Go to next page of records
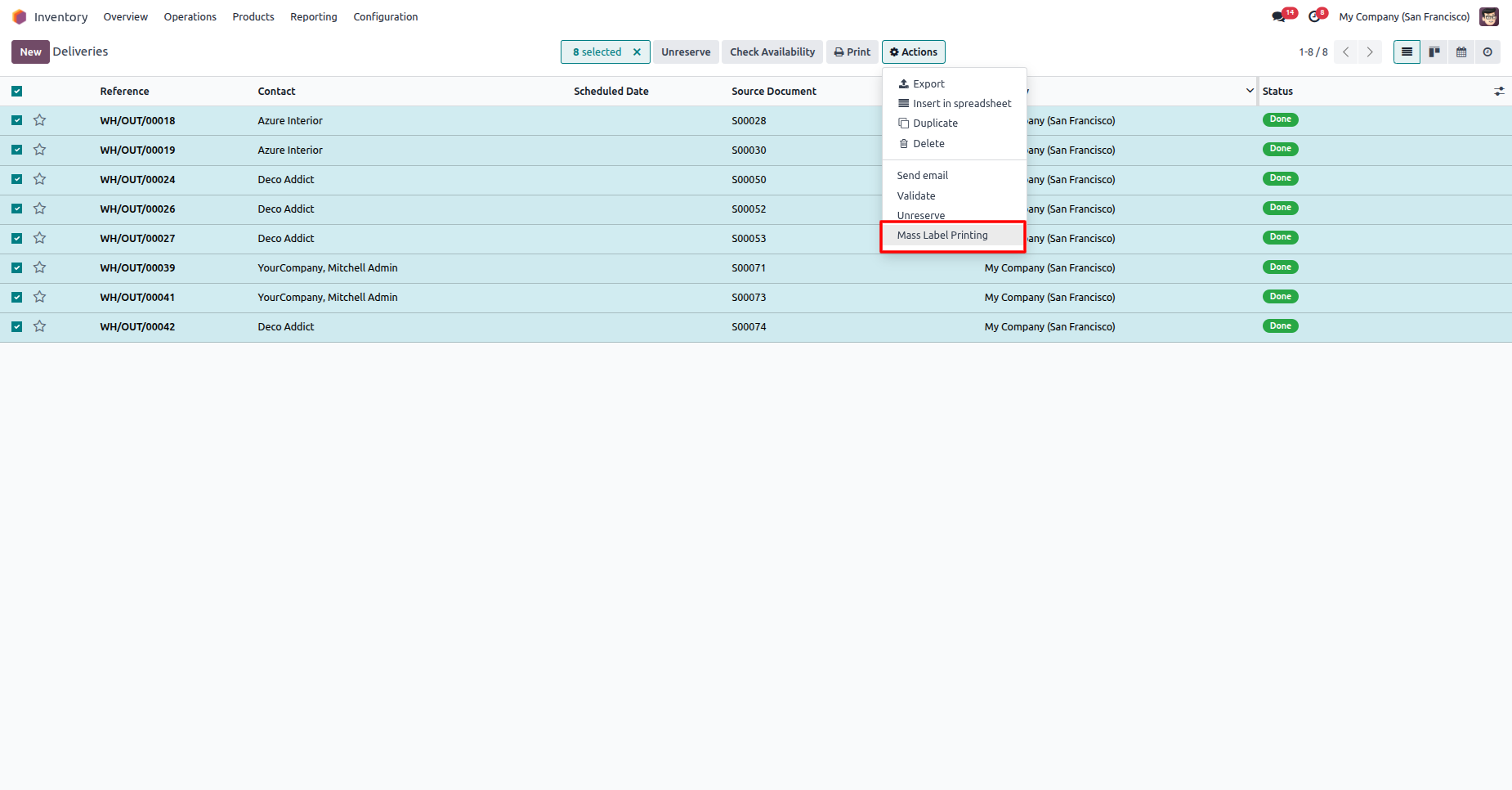Screen dimensions: 1512x790 (1370, 52)
